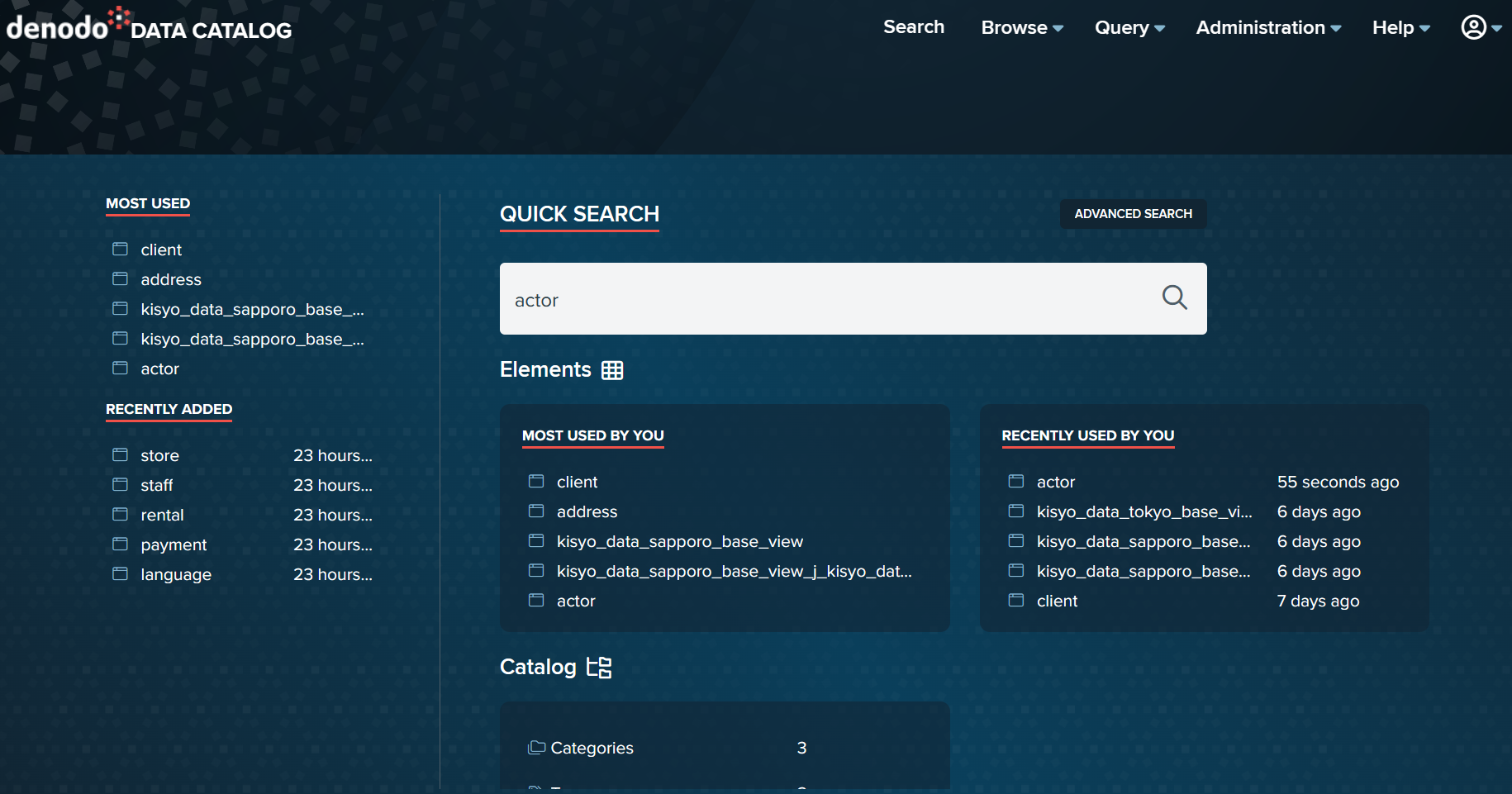Click the table icon next to store
1512x794 pixels.
click(120, 454)
